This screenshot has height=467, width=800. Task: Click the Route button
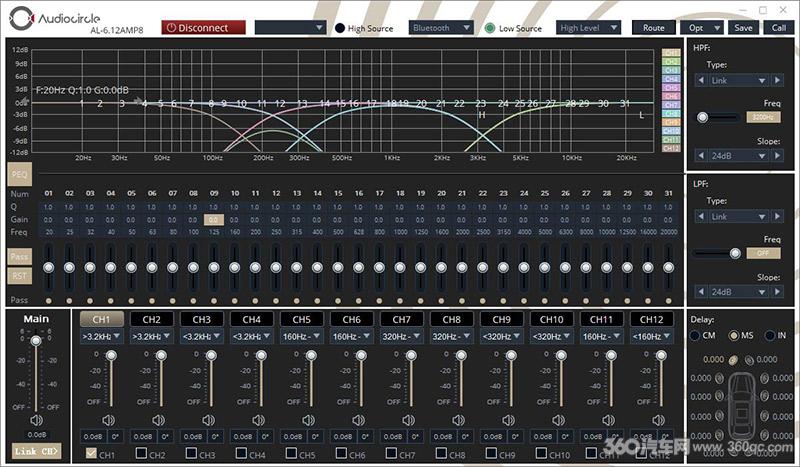[x=654, y=28]
